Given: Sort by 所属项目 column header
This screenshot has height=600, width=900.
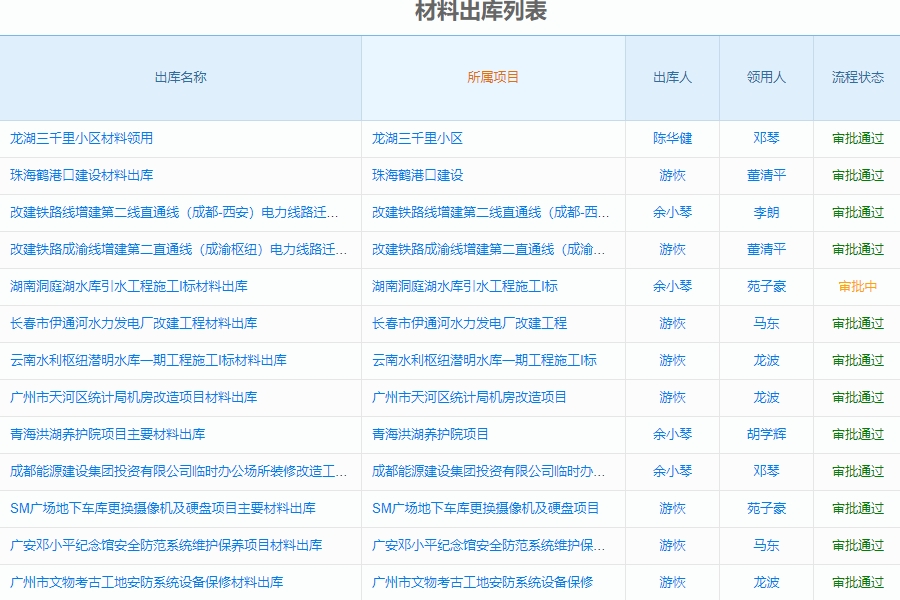Looking at the screenshot, I should coord(492,78).
